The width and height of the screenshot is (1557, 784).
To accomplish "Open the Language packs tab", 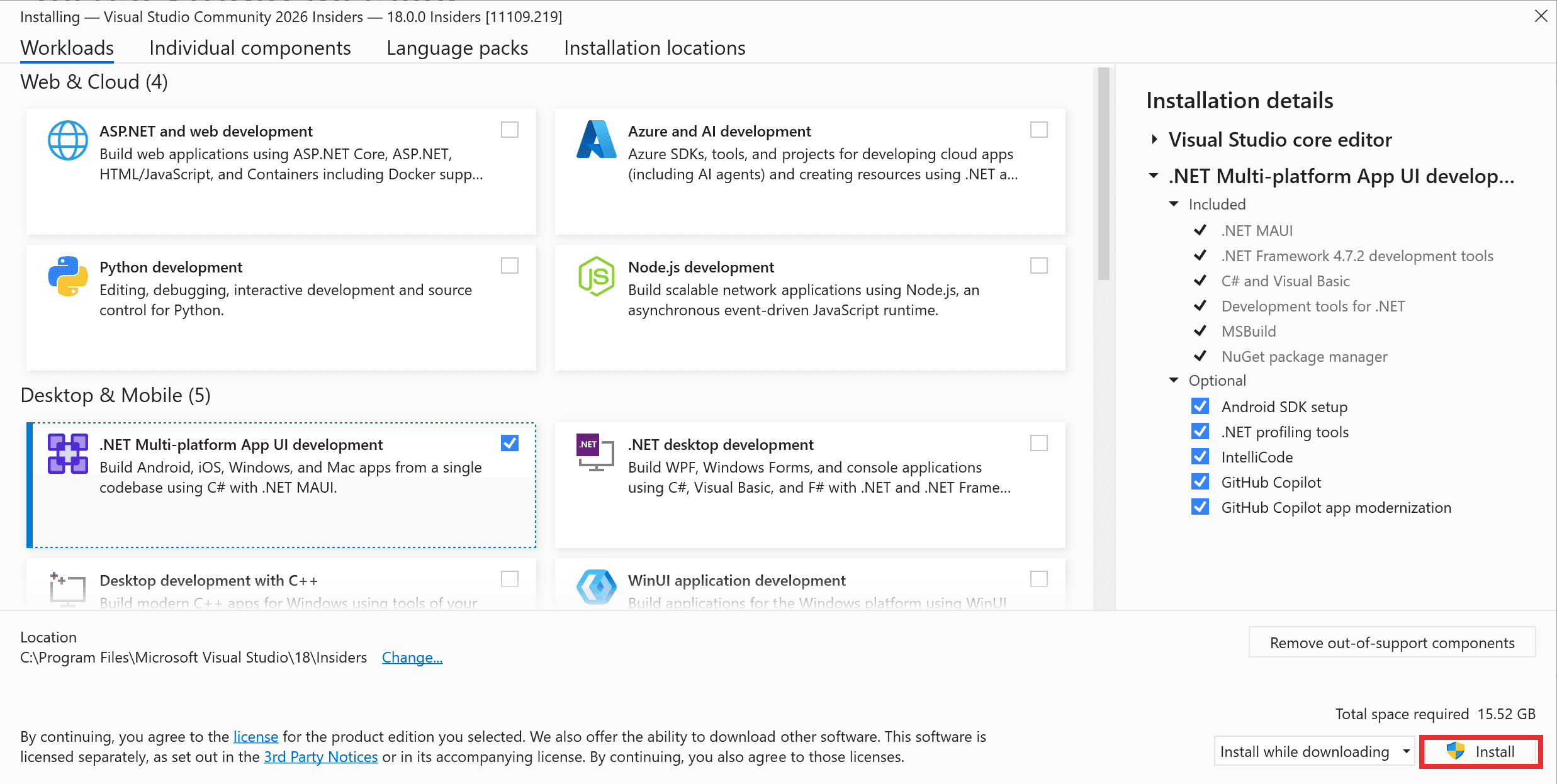I will (x=458, y=48).
